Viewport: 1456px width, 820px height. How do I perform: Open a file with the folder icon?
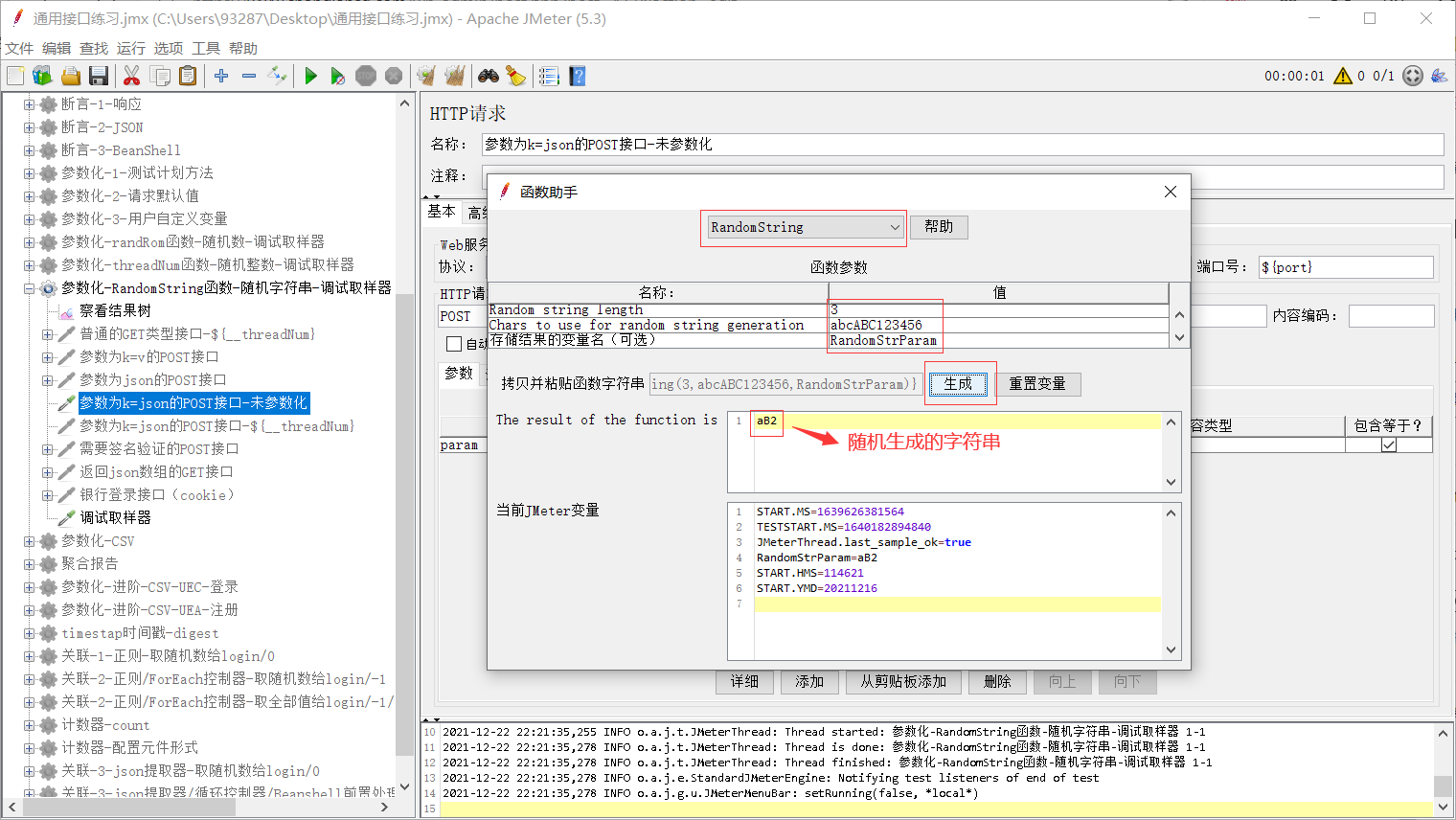coord(71,76)
